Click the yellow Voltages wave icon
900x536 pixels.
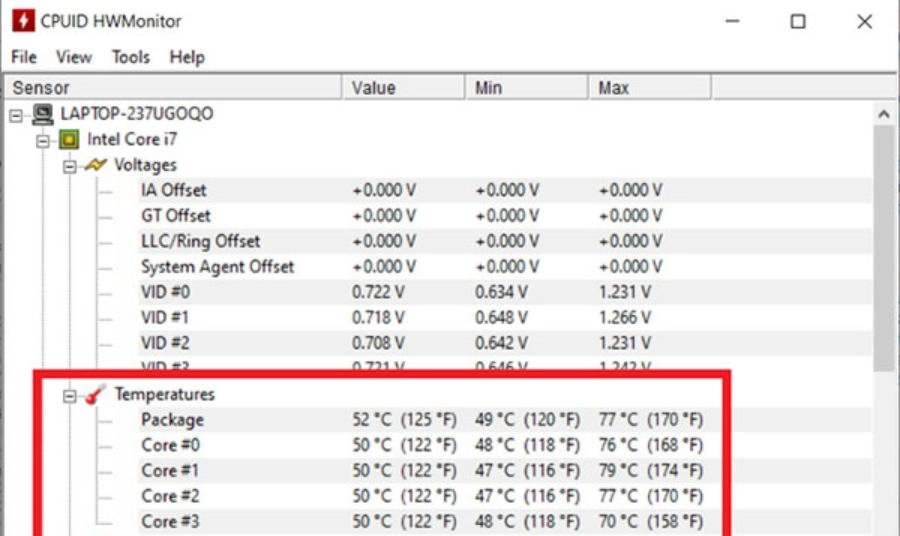[x=95, y=165]
